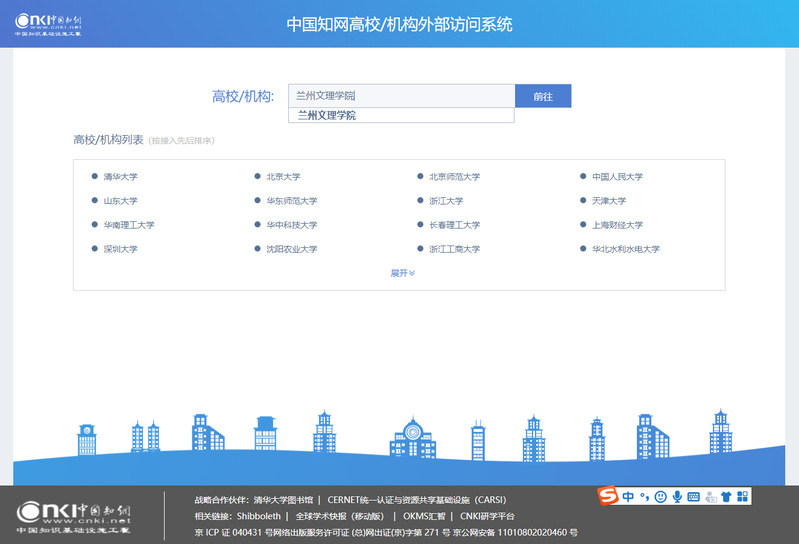Click the CNKI logo in the footer
The height and width of the screenshot is (544, 799).
coord(73,517)
